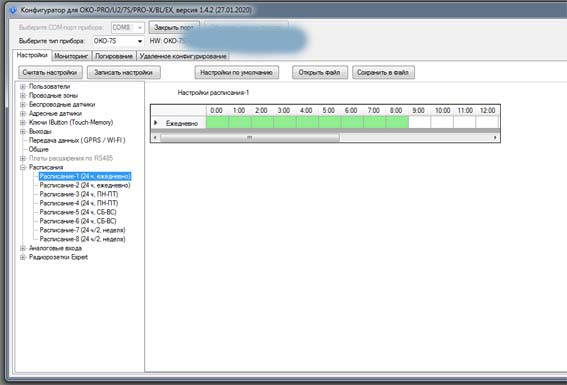Click the 6:00 column header
The image size is (567, 385).
pos(352,111)
